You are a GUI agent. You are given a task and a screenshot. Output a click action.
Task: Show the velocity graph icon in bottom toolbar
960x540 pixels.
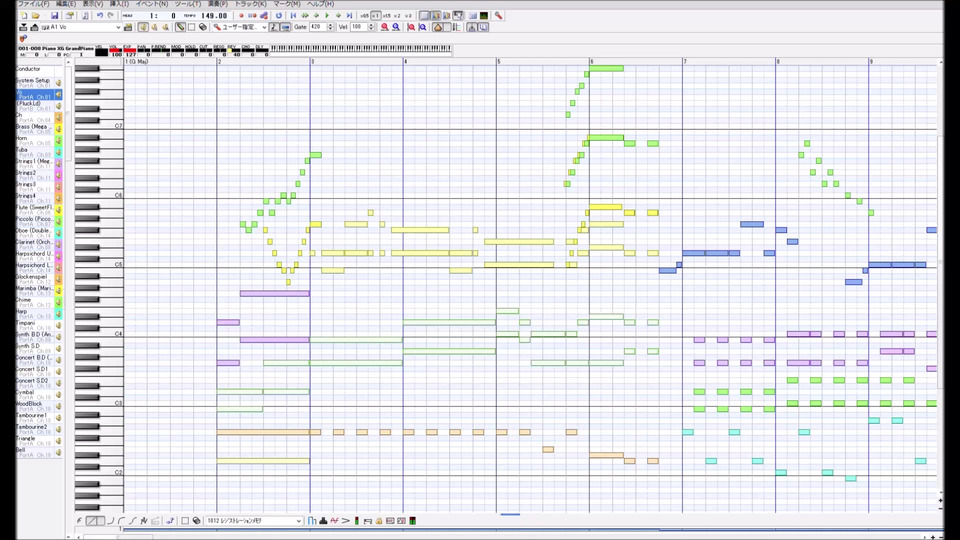pos(312,520)
